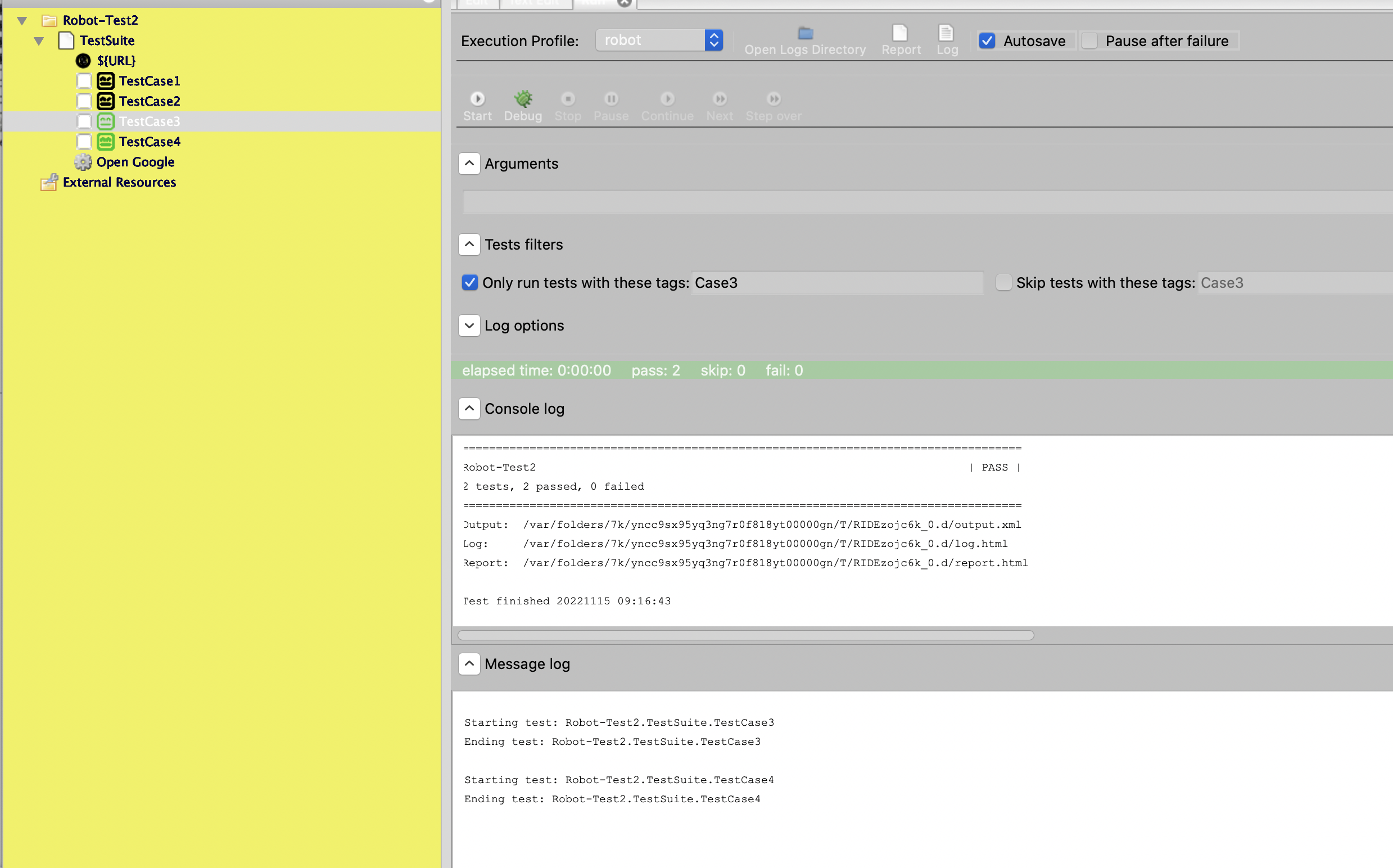
Task: Expand the Log options section
Action: 469,325
